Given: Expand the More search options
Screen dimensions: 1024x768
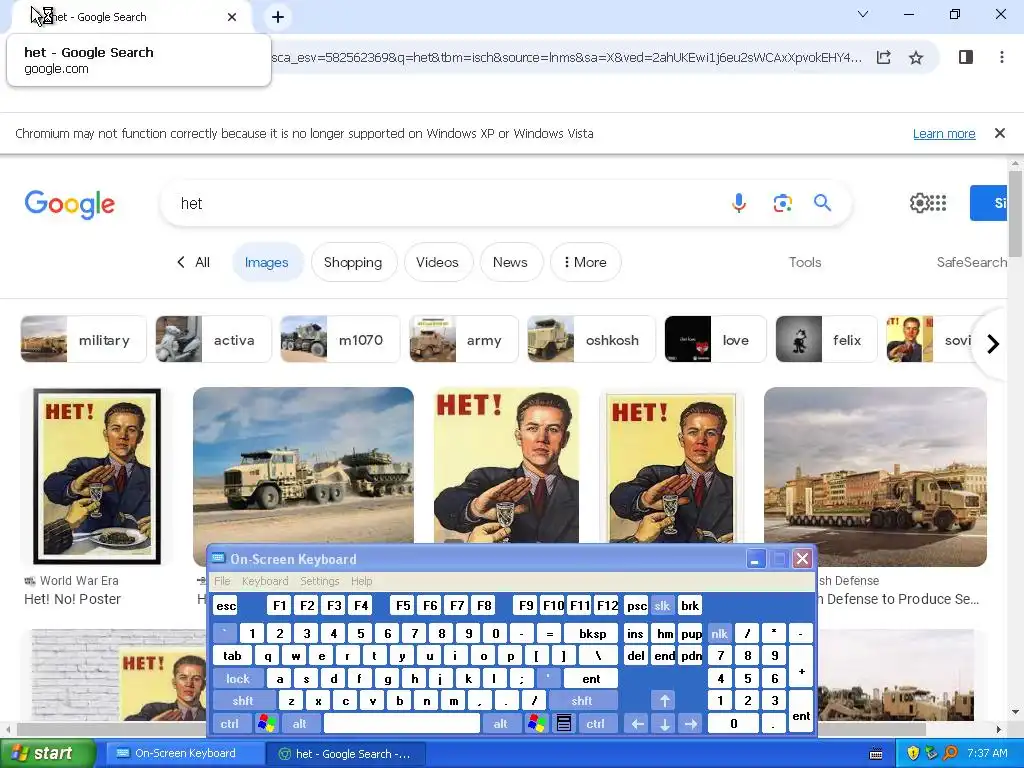Looking at the screenshot, I should (585, 262).
